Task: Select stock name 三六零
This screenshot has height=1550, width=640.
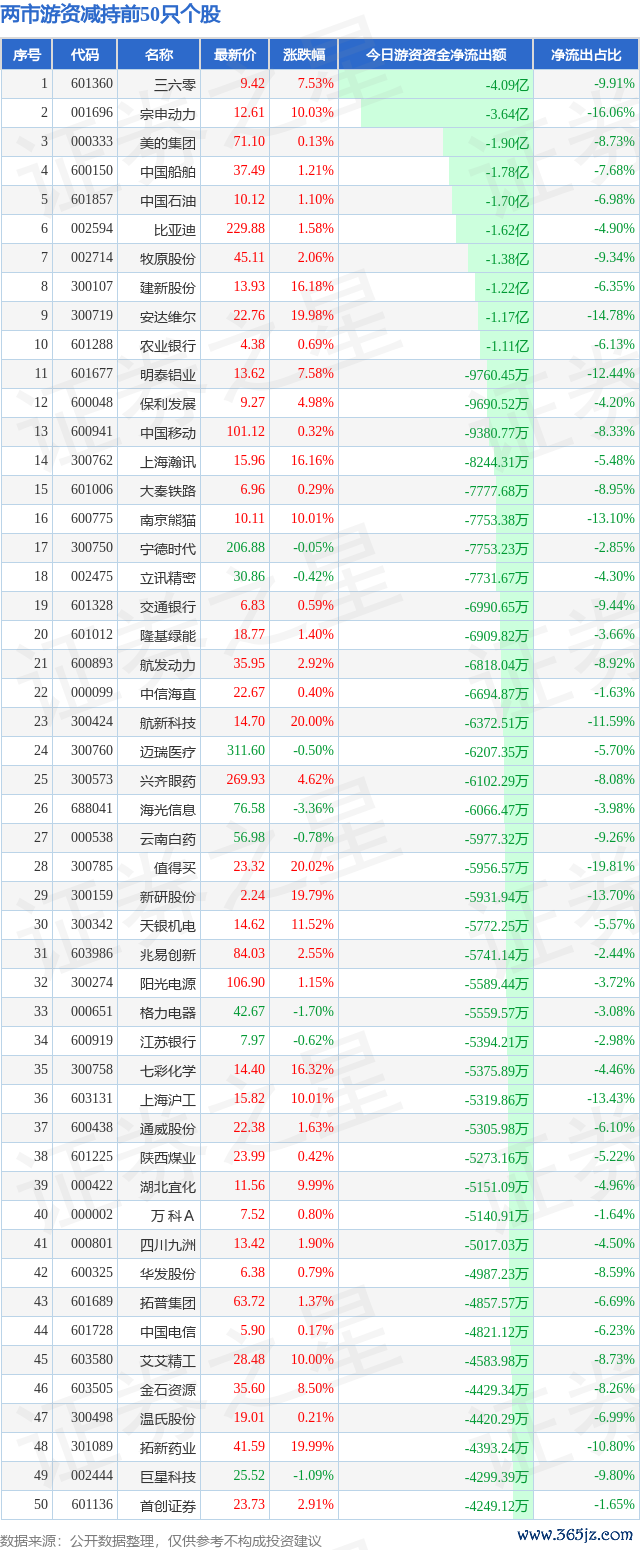Action: (175, 84)
